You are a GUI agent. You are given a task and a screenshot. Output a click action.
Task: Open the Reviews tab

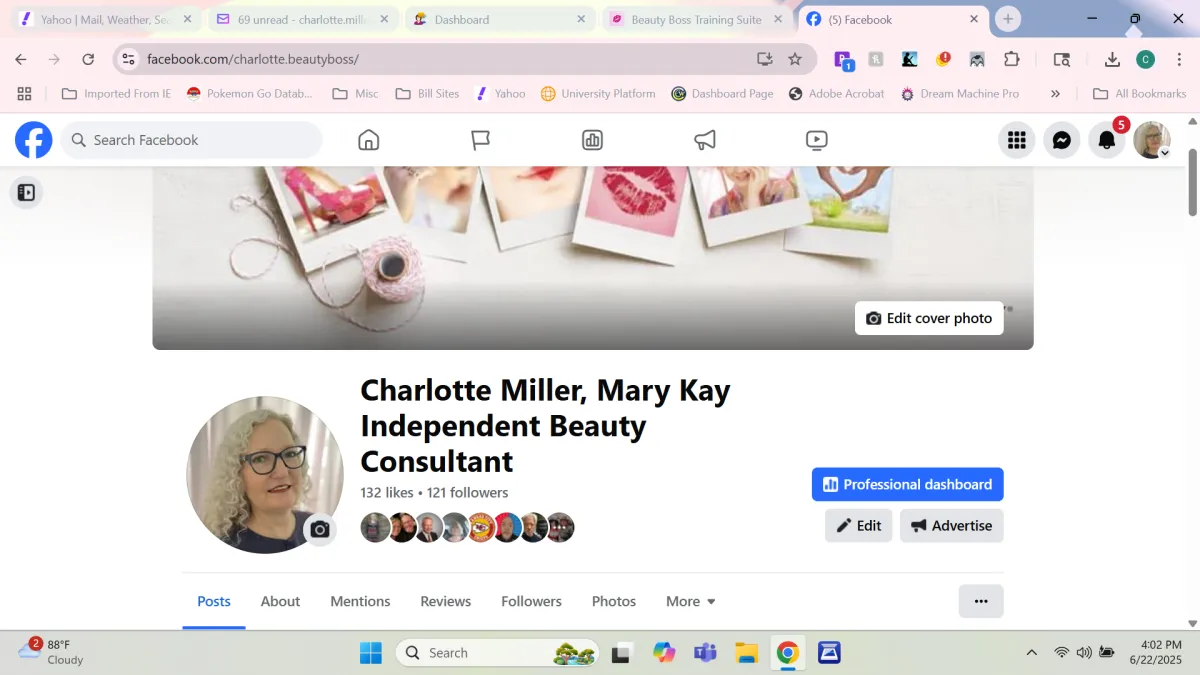(x=445, y=601)
